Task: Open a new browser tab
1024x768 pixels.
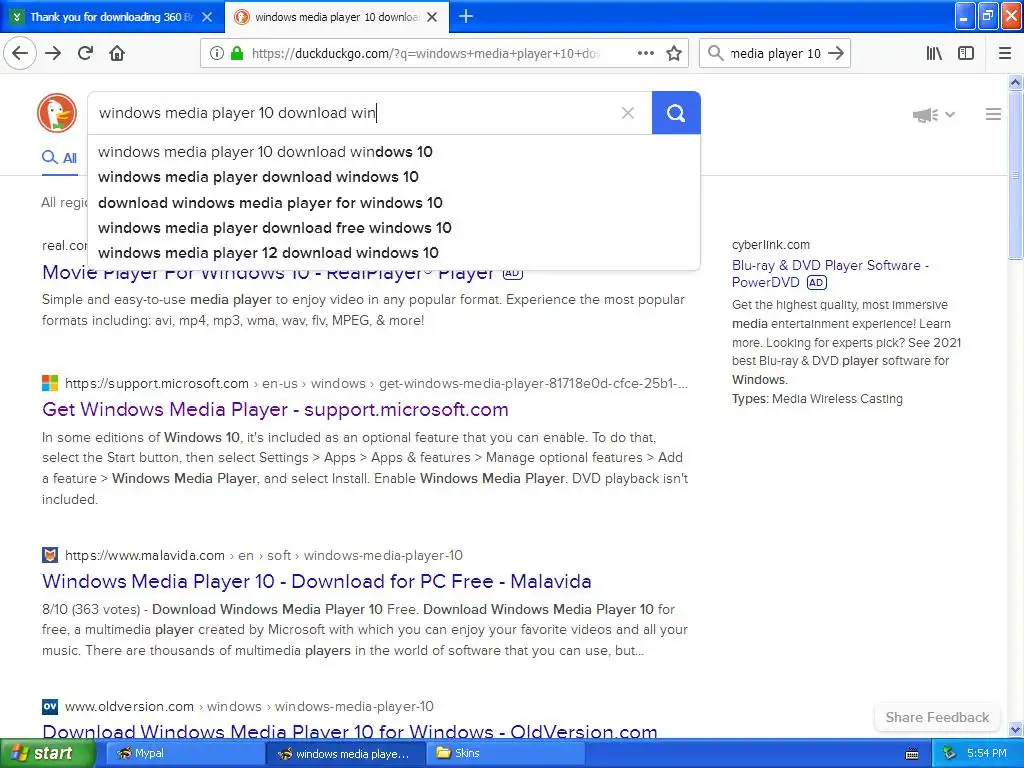Action: (466, 16)
